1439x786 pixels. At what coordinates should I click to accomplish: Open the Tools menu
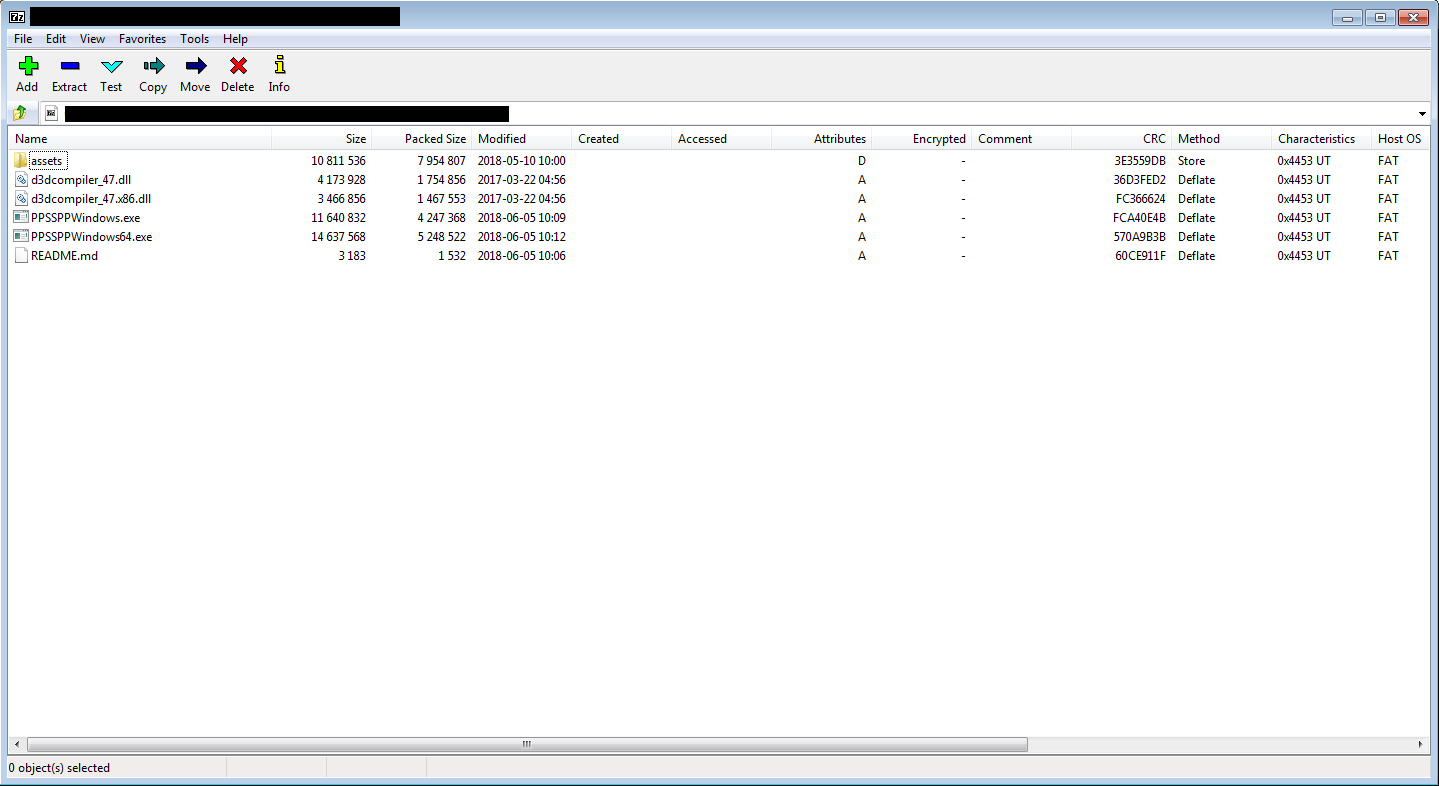pos(194,39)
